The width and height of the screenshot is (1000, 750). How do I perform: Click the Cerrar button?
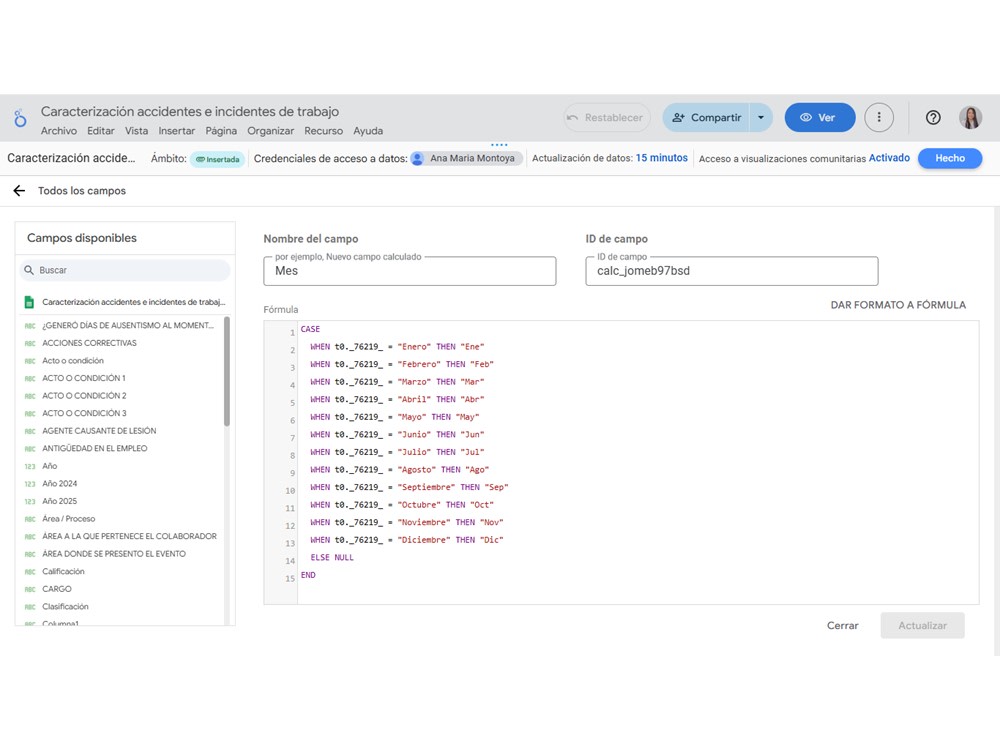pyautogui.click(x=842, y=626)
